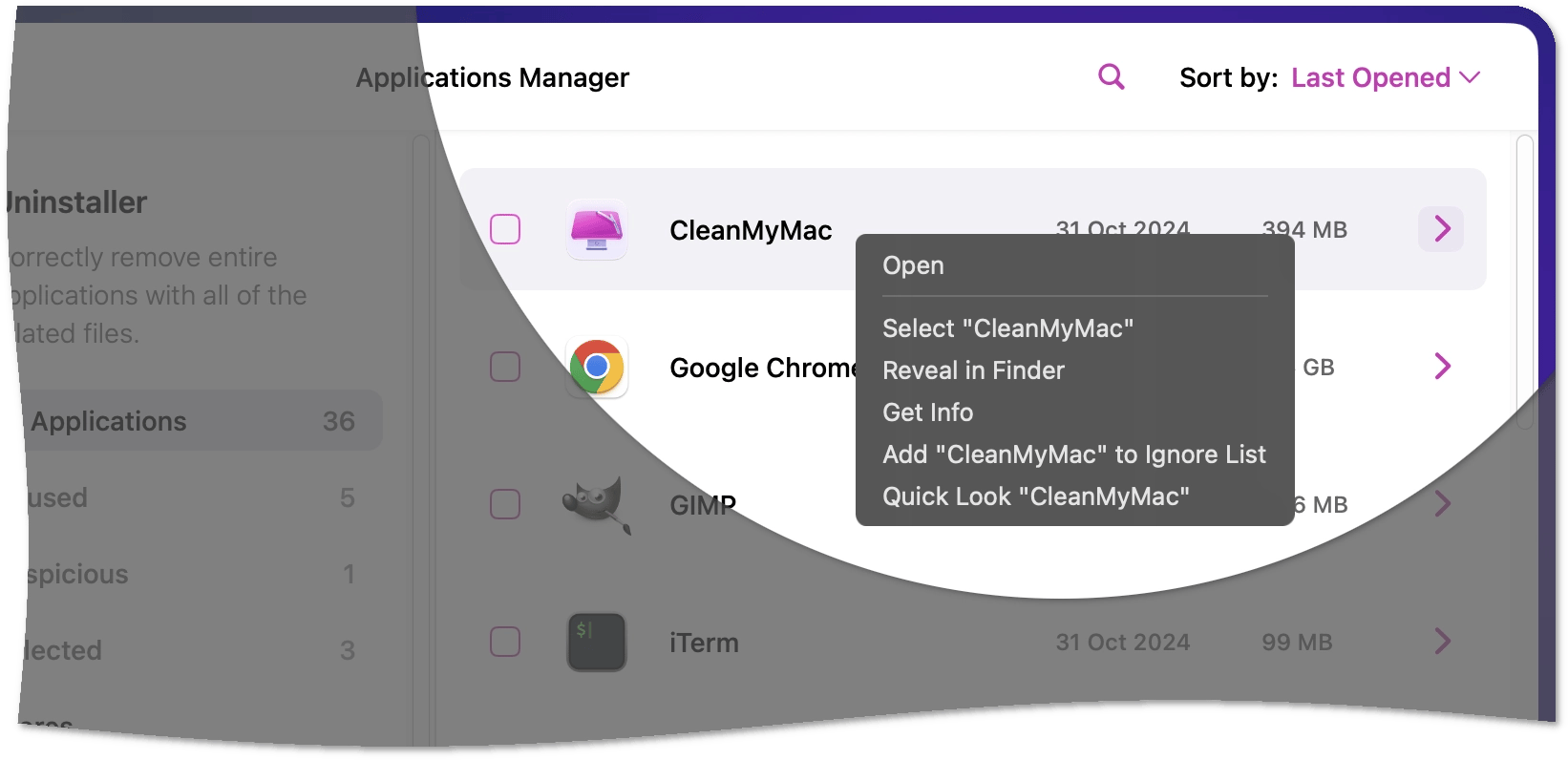1568x760 pixels.
Task: Tick the Google Chrome checkbox
Action: [505, 367]
